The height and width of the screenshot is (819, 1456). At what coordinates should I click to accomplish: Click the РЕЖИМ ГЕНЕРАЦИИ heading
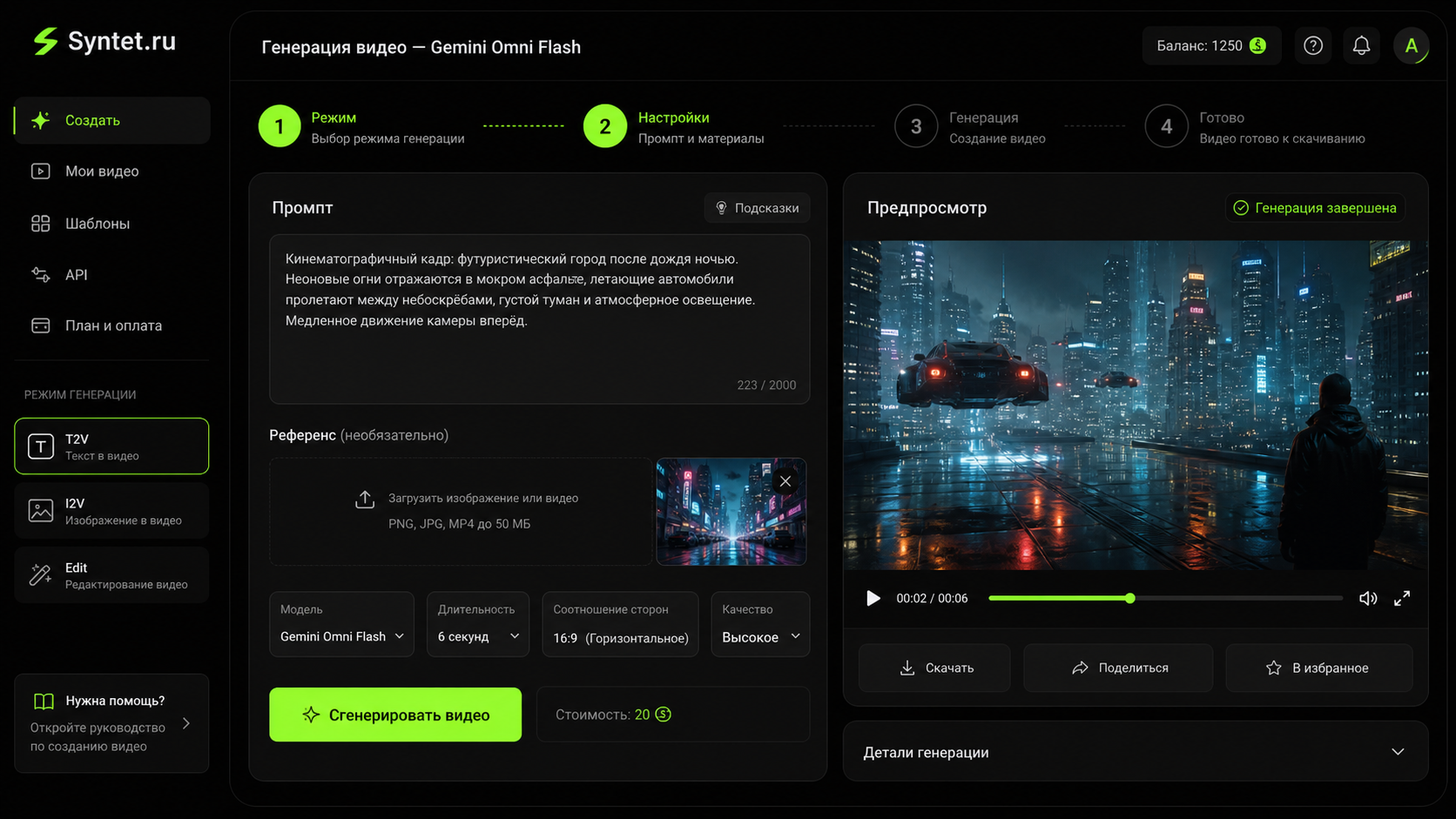pos(80,394)
